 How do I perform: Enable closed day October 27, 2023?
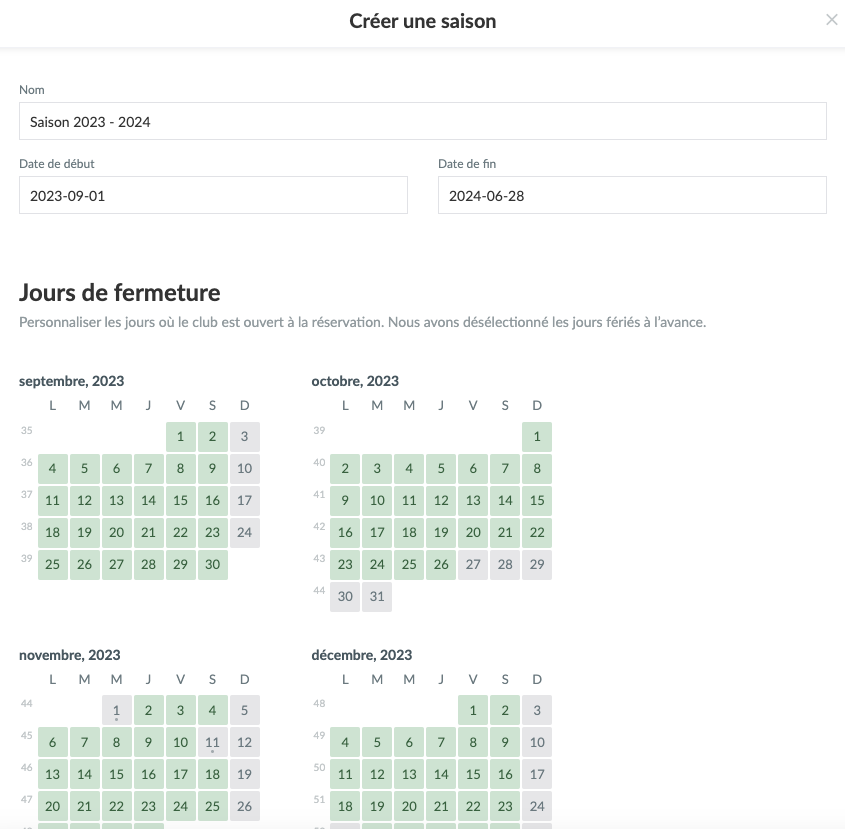[473, 564]
